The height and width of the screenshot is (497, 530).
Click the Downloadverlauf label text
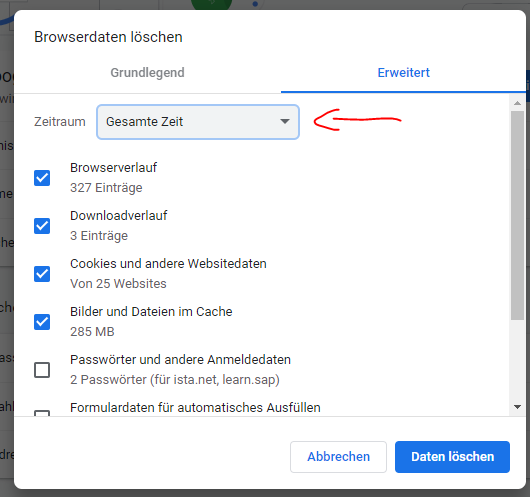point(118,215)
